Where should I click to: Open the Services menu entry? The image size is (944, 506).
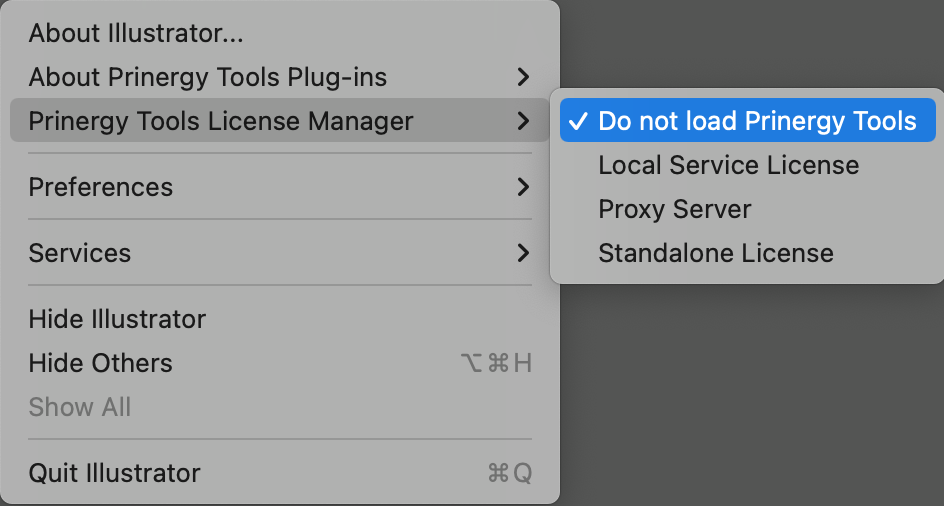80,253
